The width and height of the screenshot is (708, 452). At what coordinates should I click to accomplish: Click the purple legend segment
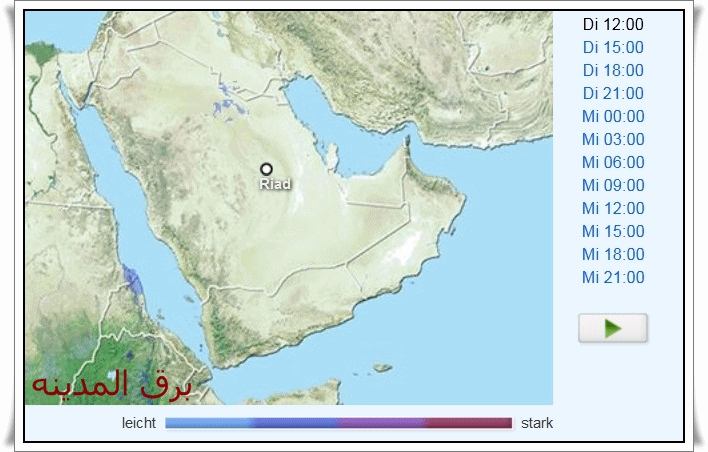click(x=382, y=423)
